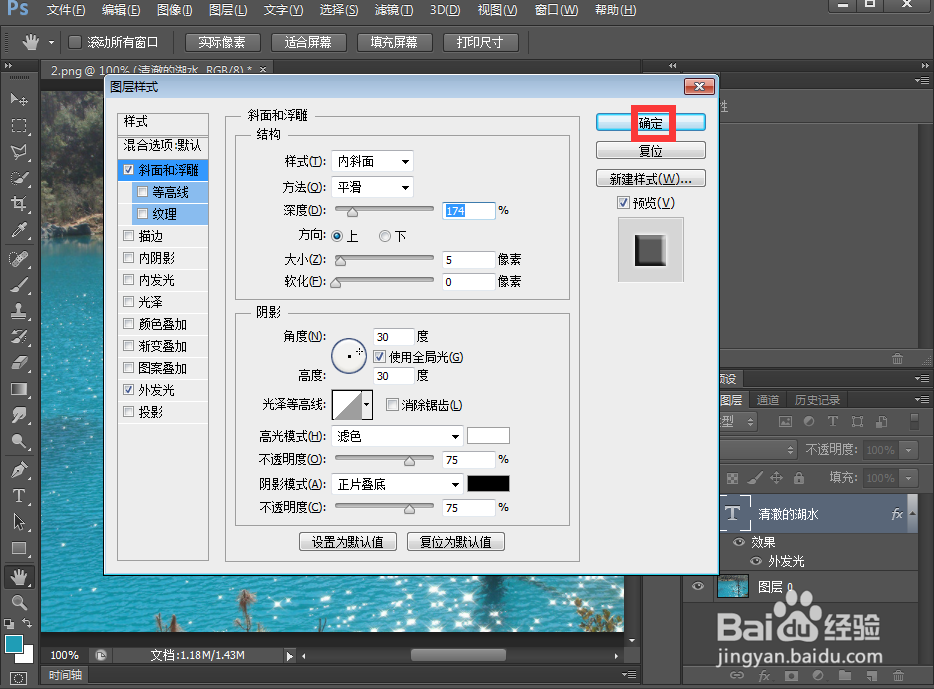Select the Horizontal Type tool
This screenshot has width=934, height=689.
point(20,495)
